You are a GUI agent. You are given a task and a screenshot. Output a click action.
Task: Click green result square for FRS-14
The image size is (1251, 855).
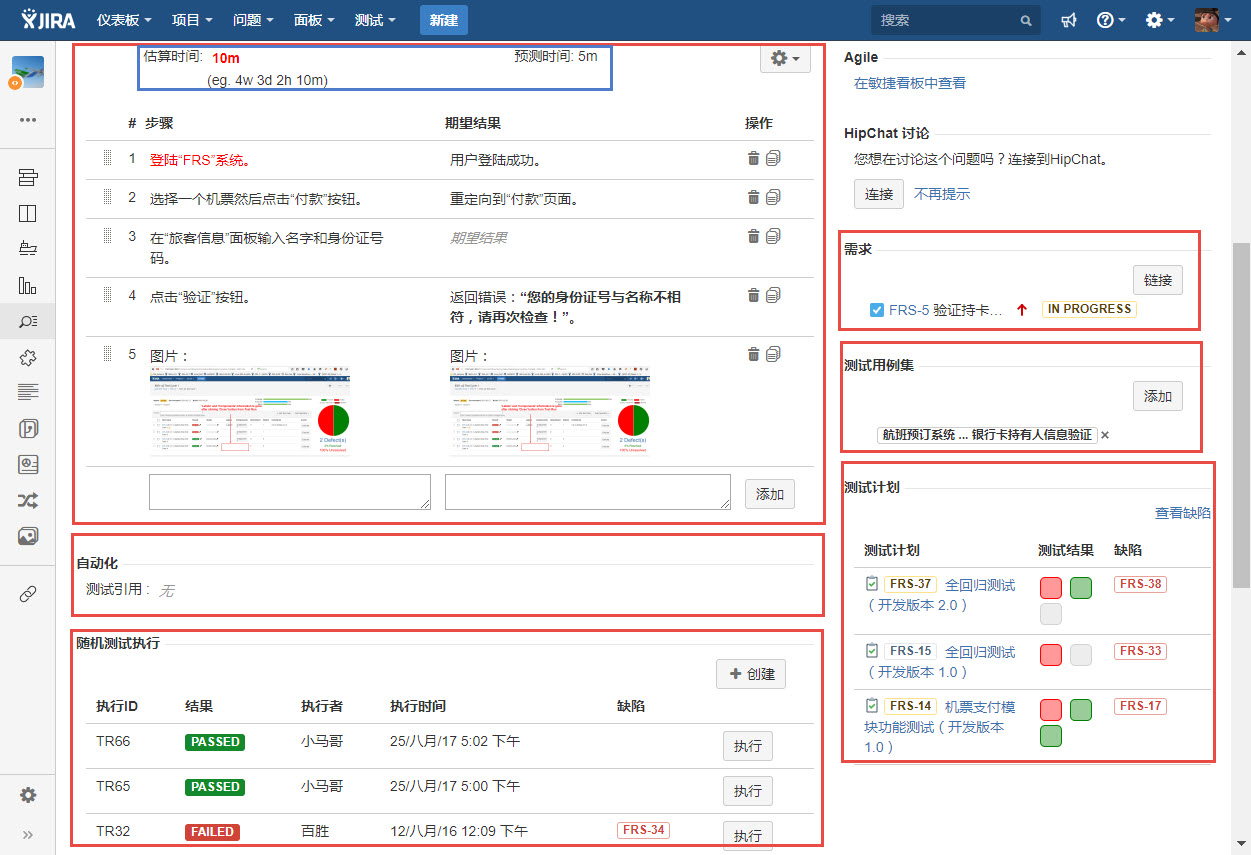click(x=1080, y=710)
